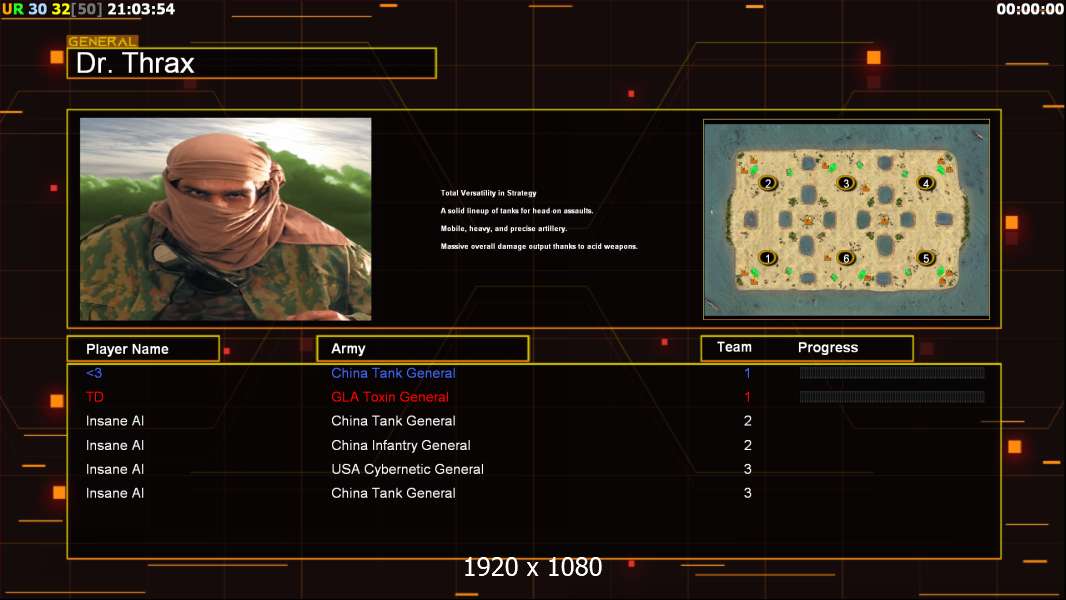Click start position marker 1 on the map
This screenshot has height=600, width=1066.
(x=768, y=258)
